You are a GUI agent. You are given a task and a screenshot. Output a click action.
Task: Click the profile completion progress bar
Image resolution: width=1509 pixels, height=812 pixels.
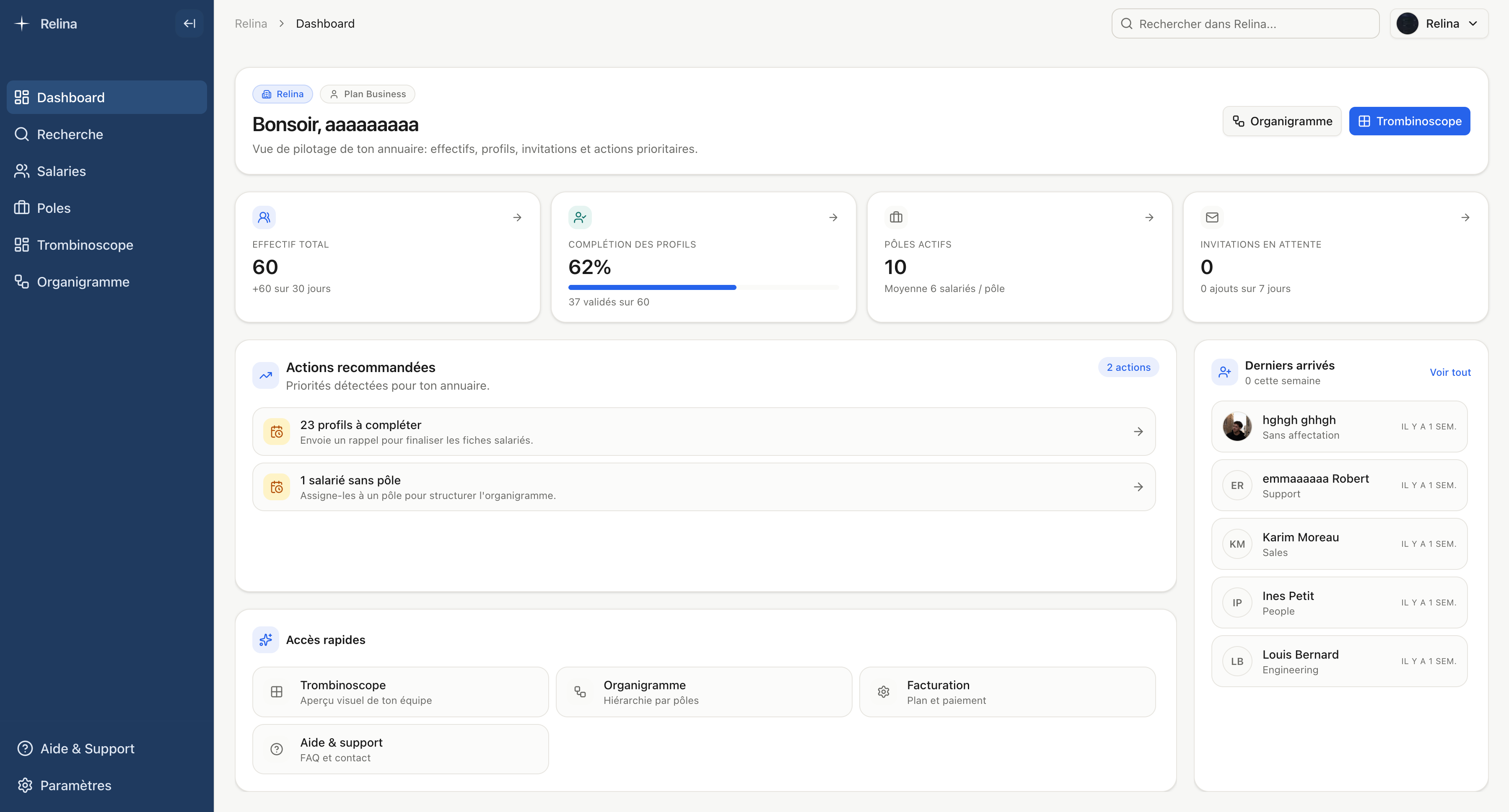[x=703, y=287]
